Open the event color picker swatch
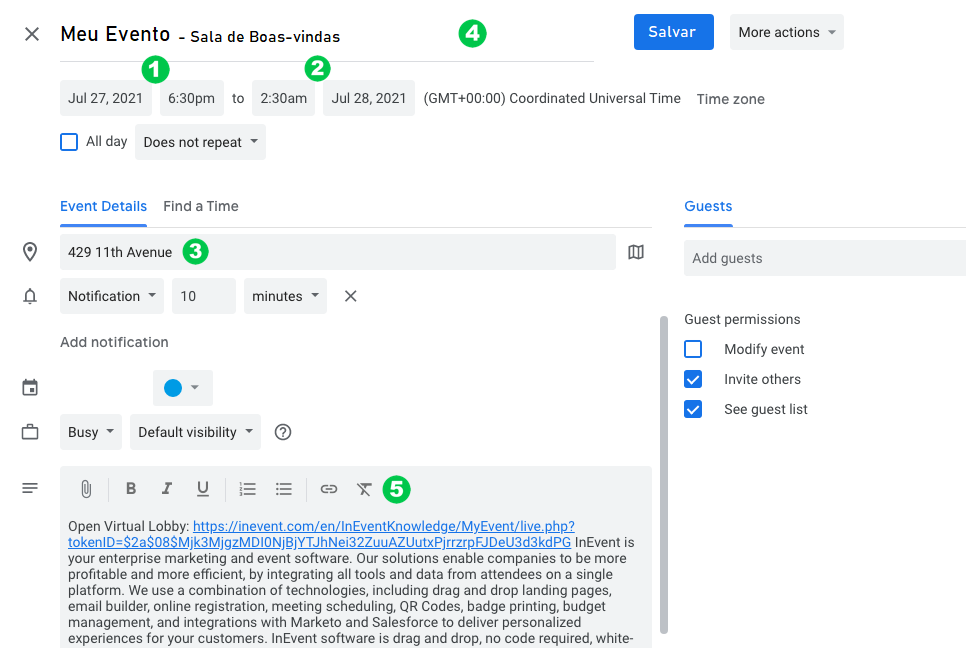966x648 pixels. [x=182, y=388]
